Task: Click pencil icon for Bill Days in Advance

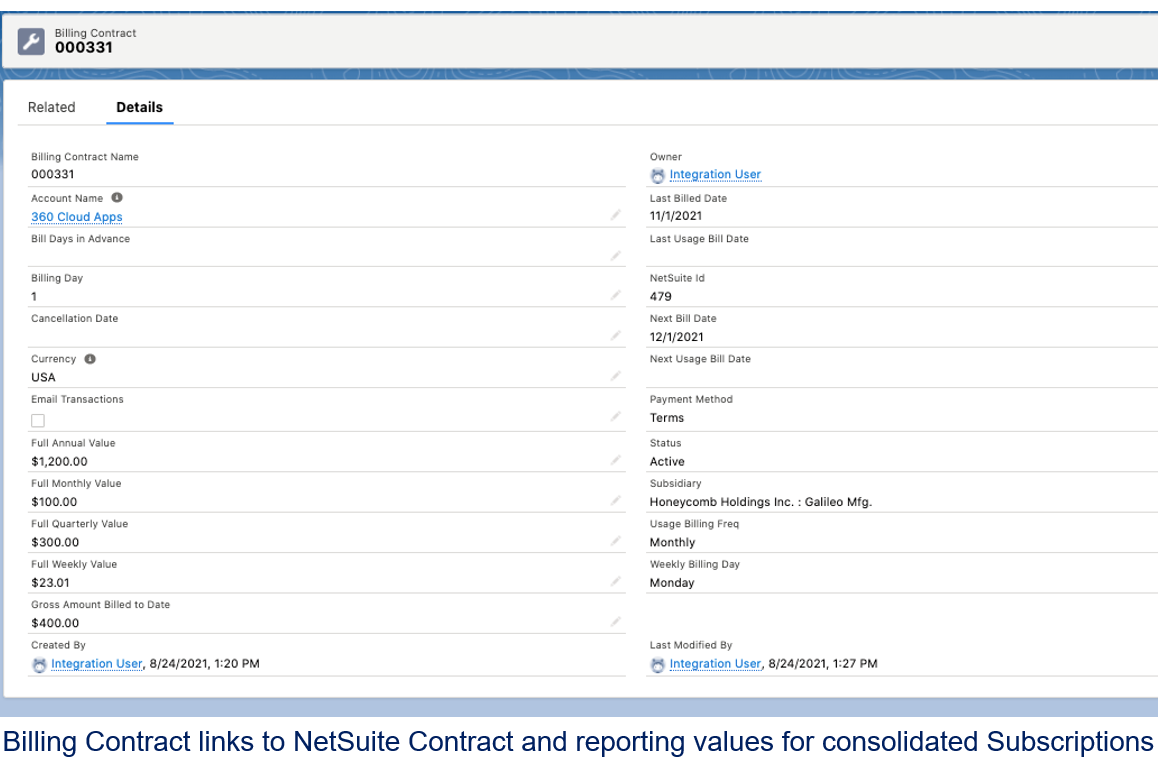Action: click(x=616, y=256)
